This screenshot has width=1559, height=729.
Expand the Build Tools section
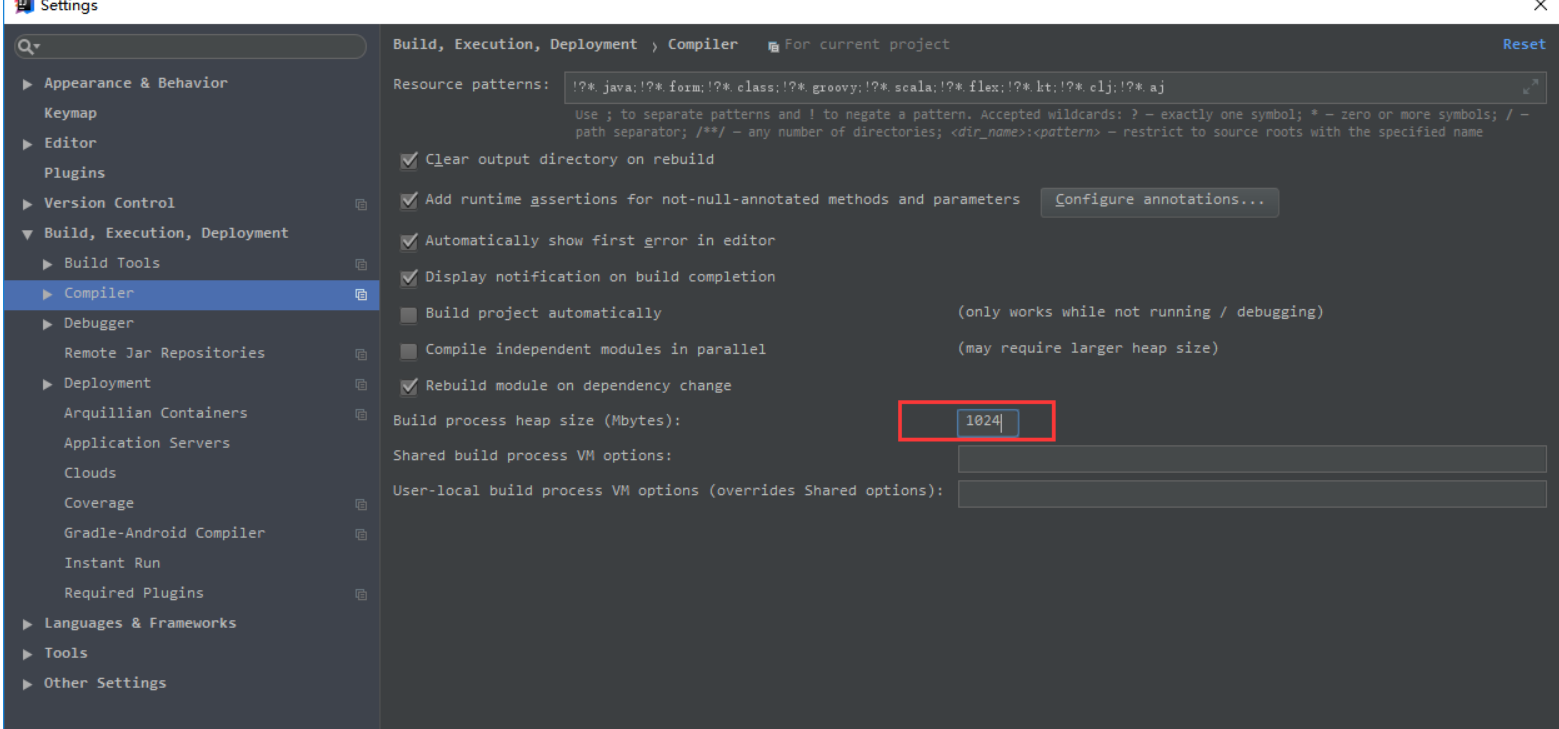(x=46, y=263)
